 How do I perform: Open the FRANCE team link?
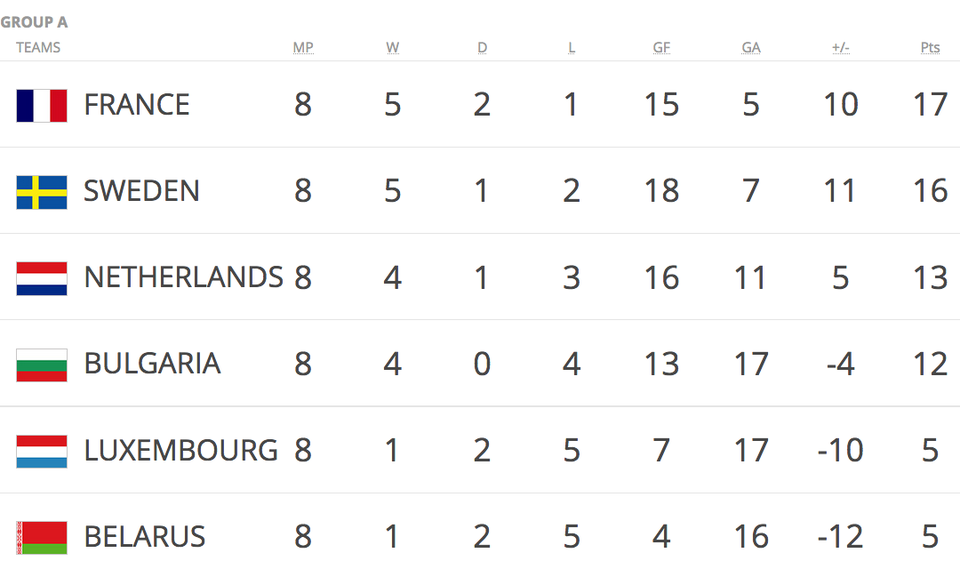pyautogui.click(x=137, y=105)
